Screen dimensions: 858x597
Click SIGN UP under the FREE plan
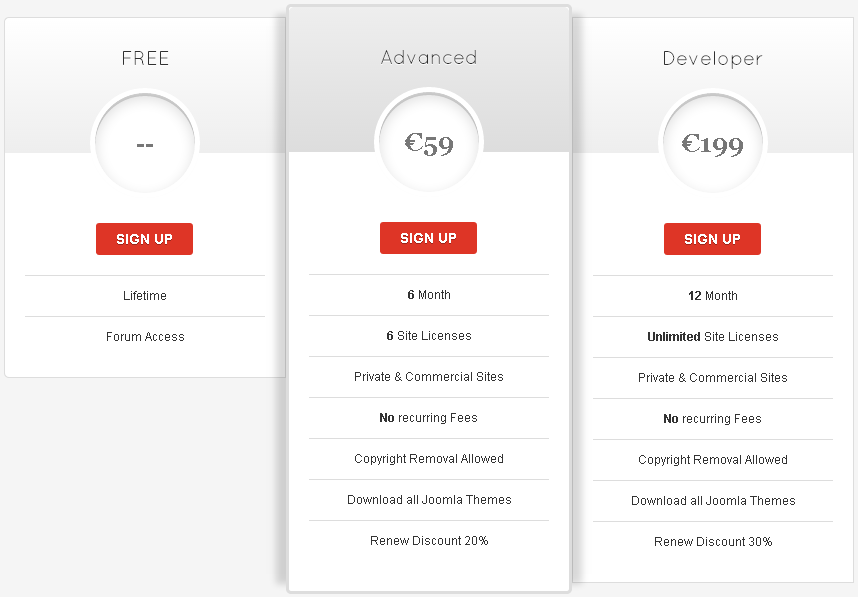point(144,239)
